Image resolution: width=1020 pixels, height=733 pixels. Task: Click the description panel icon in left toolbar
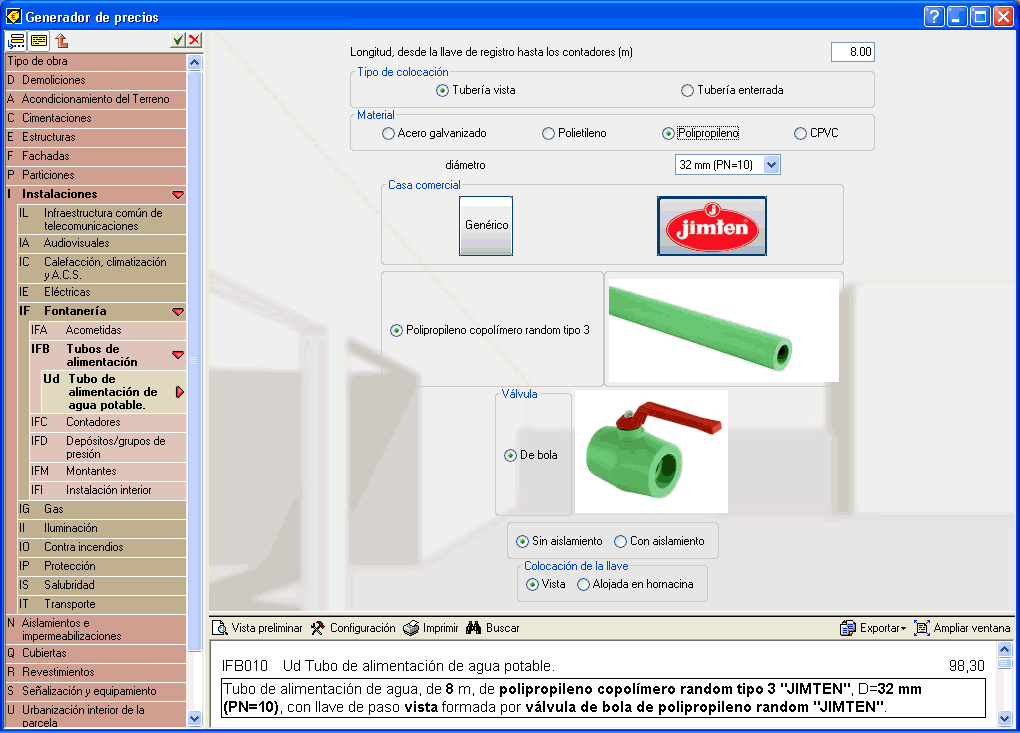coord(39,40)
